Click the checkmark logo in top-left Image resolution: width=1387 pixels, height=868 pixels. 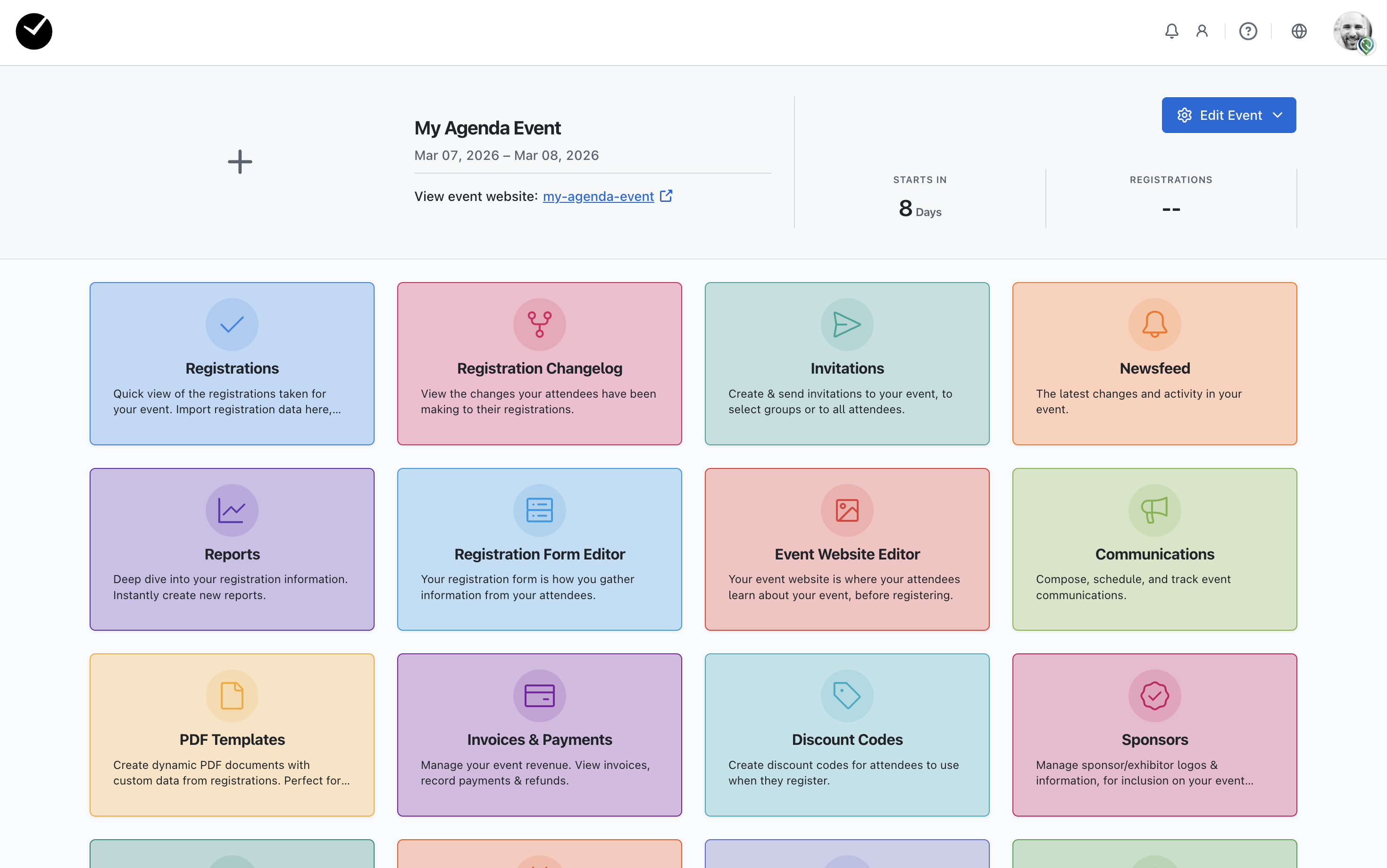[34, 32]
